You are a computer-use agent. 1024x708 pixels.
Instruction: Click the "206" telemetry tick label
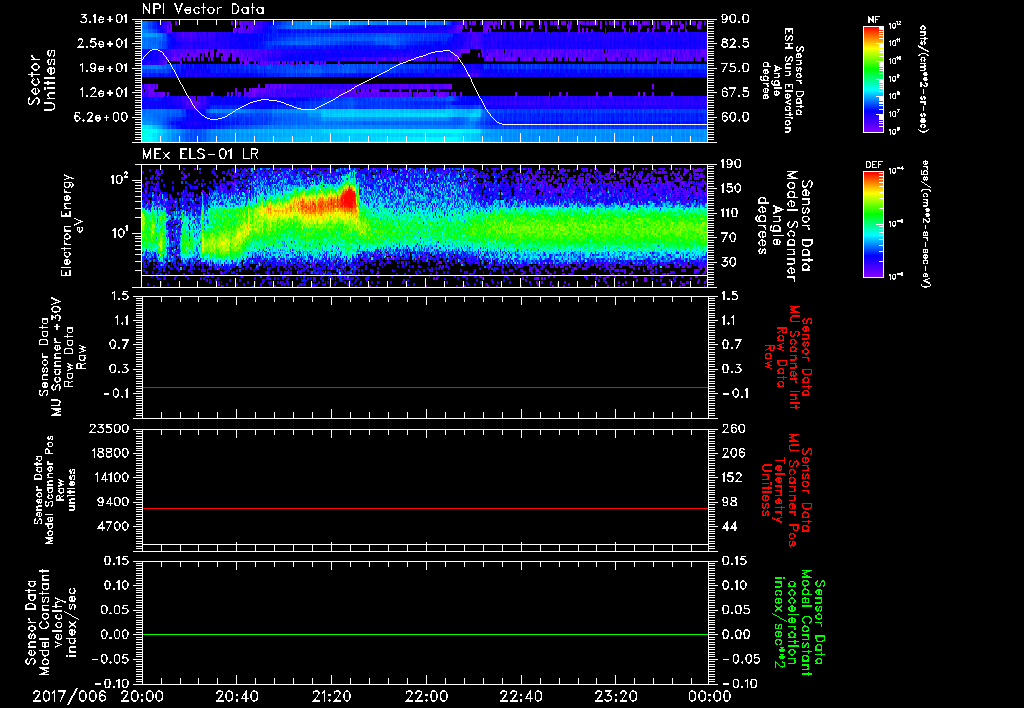[x=732, y=453]
